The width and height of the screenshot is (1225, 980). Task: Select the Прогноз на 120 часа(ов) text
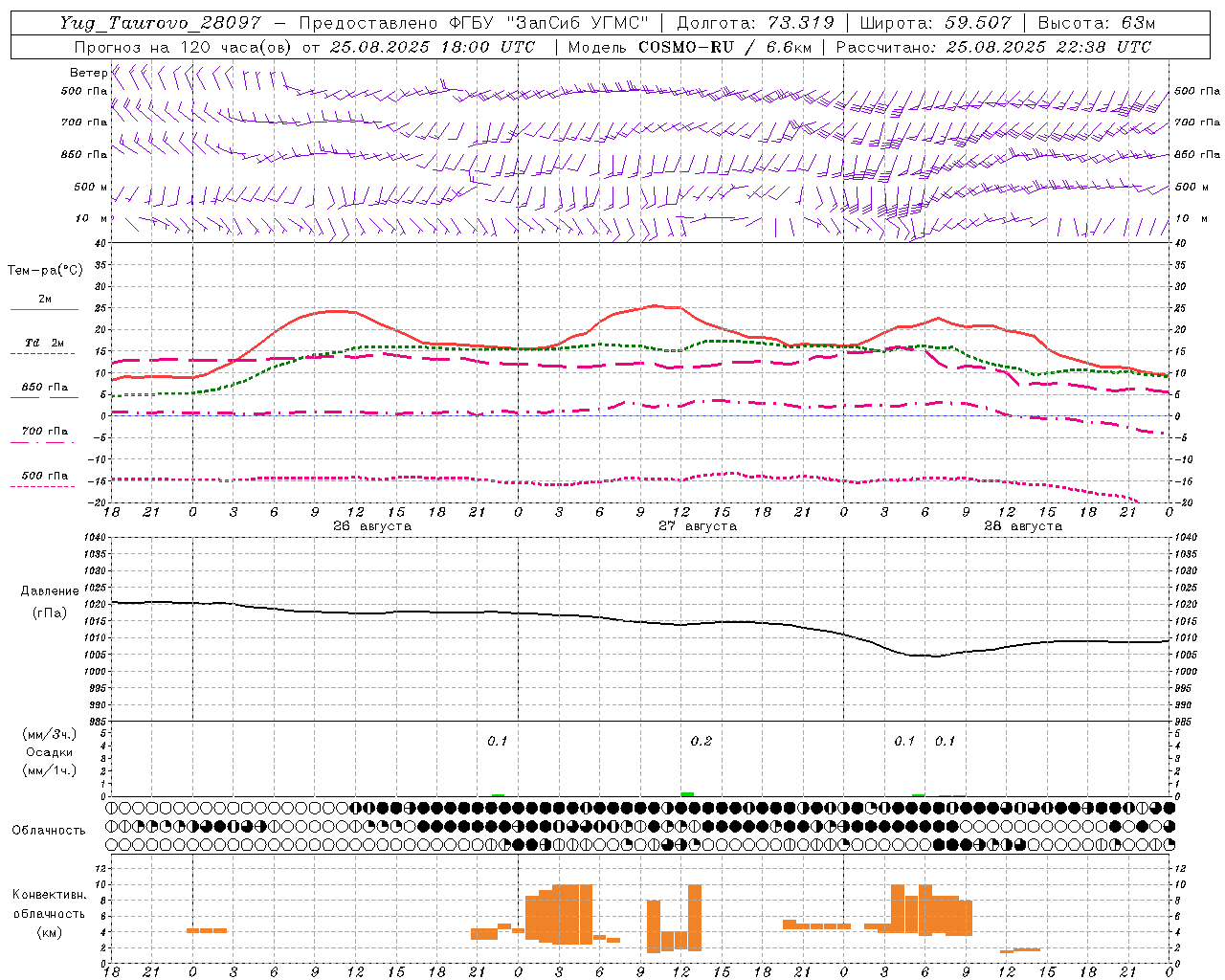coord(184,47)
